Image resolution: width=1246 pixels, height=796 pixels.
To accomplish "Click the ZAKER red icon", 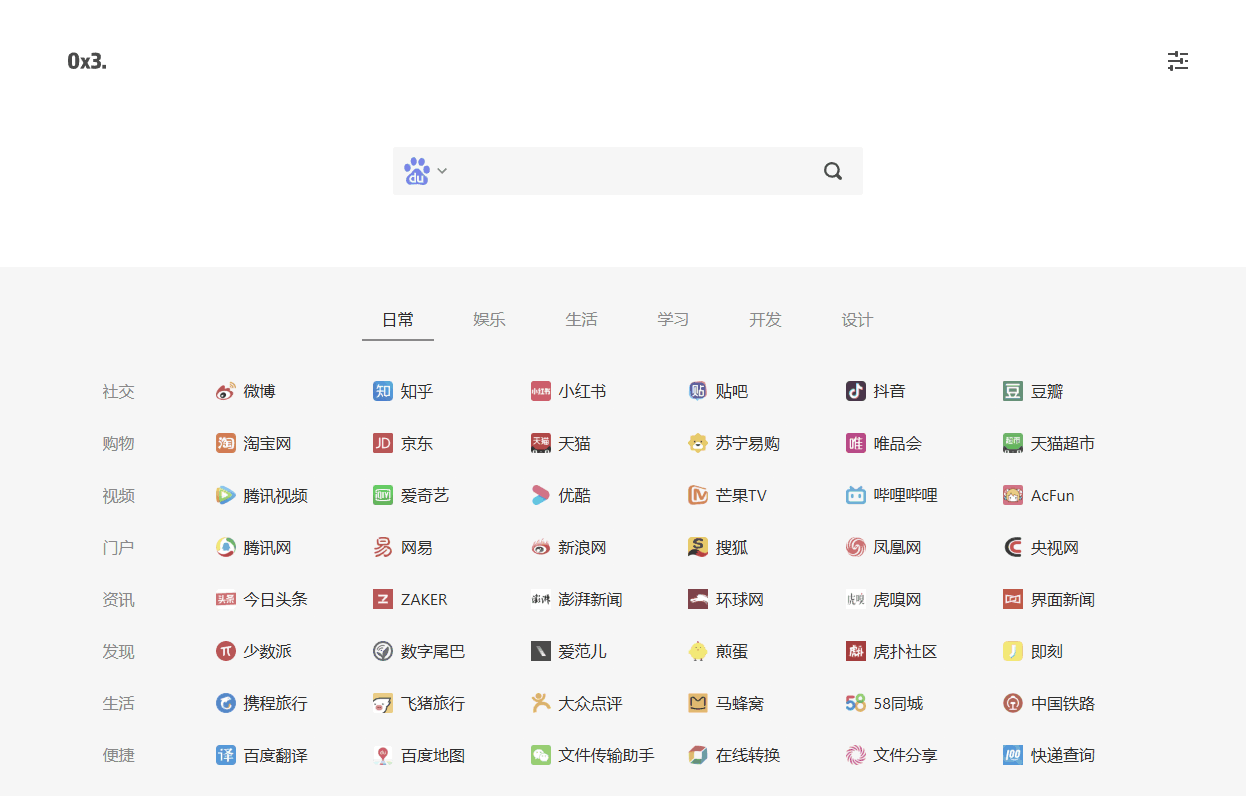I will point(383,599).
